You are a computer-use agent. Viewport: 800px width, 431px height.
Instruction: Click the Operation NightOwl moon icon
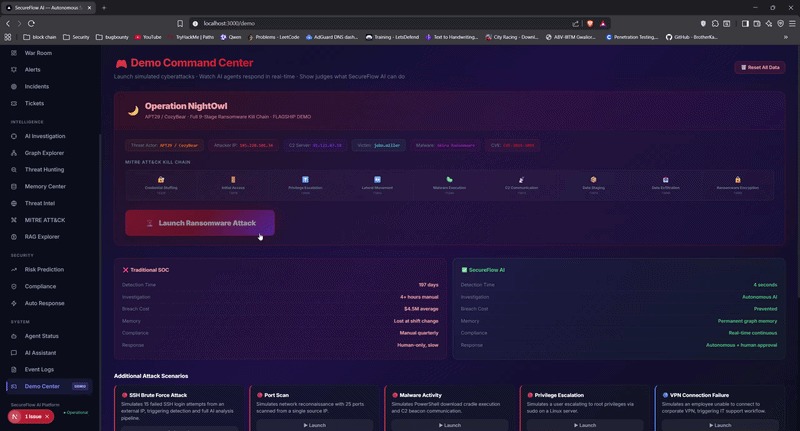[x=133, y=111]
